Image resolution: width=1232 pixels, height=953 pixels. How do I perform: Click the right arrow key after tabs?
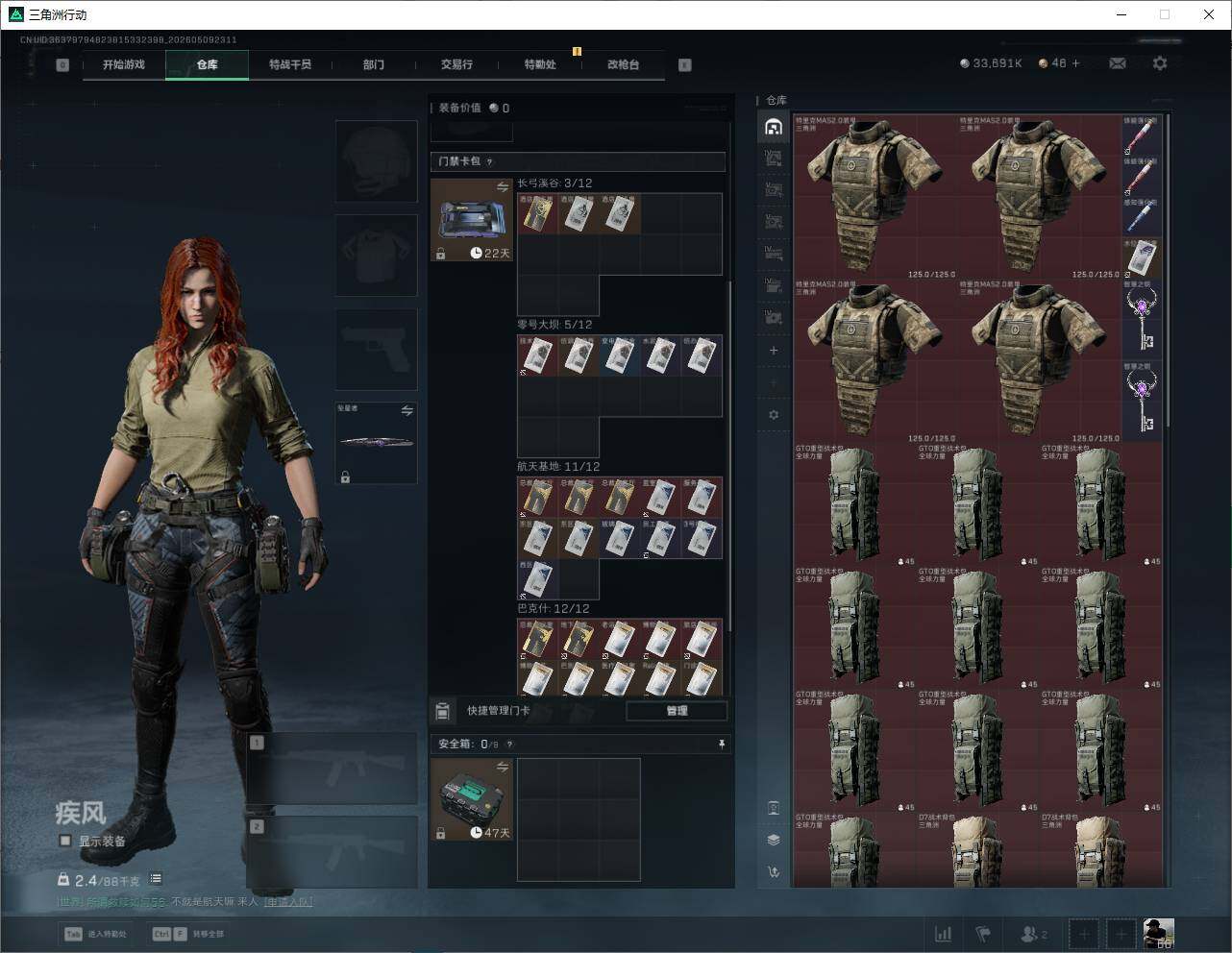684,65
